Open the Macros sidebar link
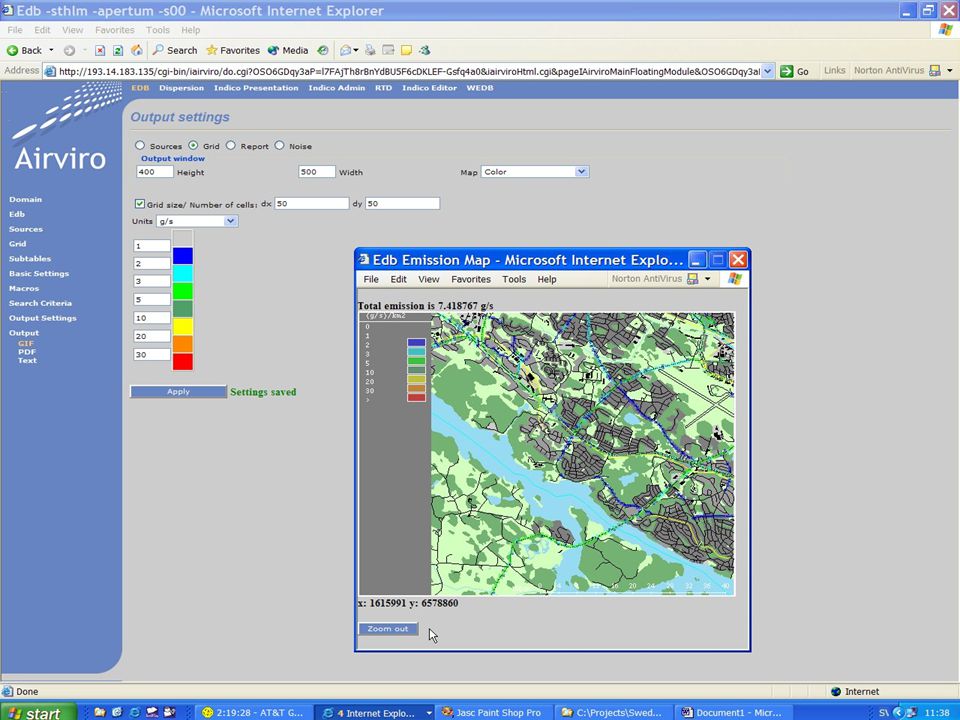Image resolution: width=960 pixels, height=720 pixels. [x=24, y=288]
